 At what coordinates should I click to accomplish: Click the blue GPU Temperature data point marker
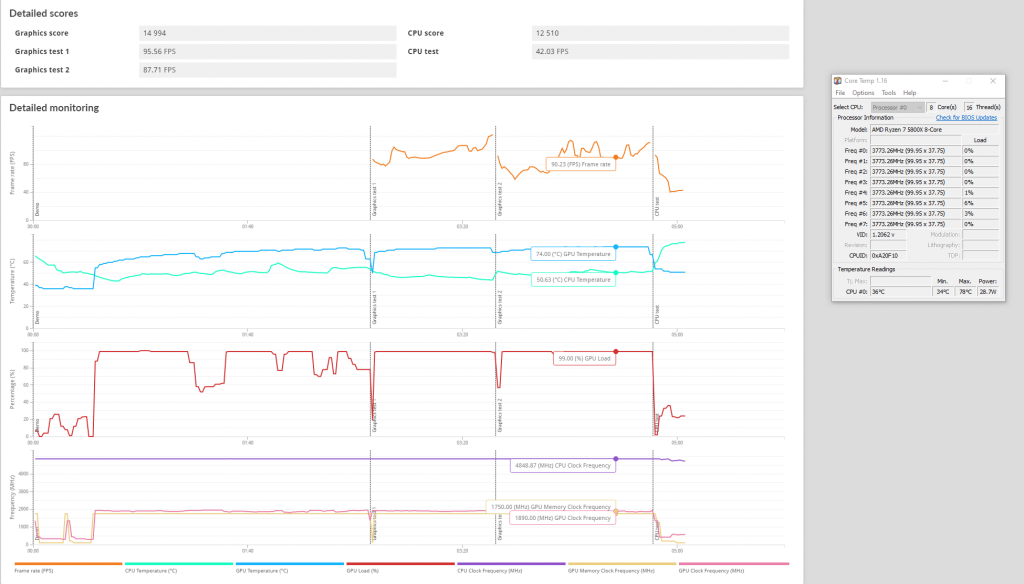tap(616, 247)
